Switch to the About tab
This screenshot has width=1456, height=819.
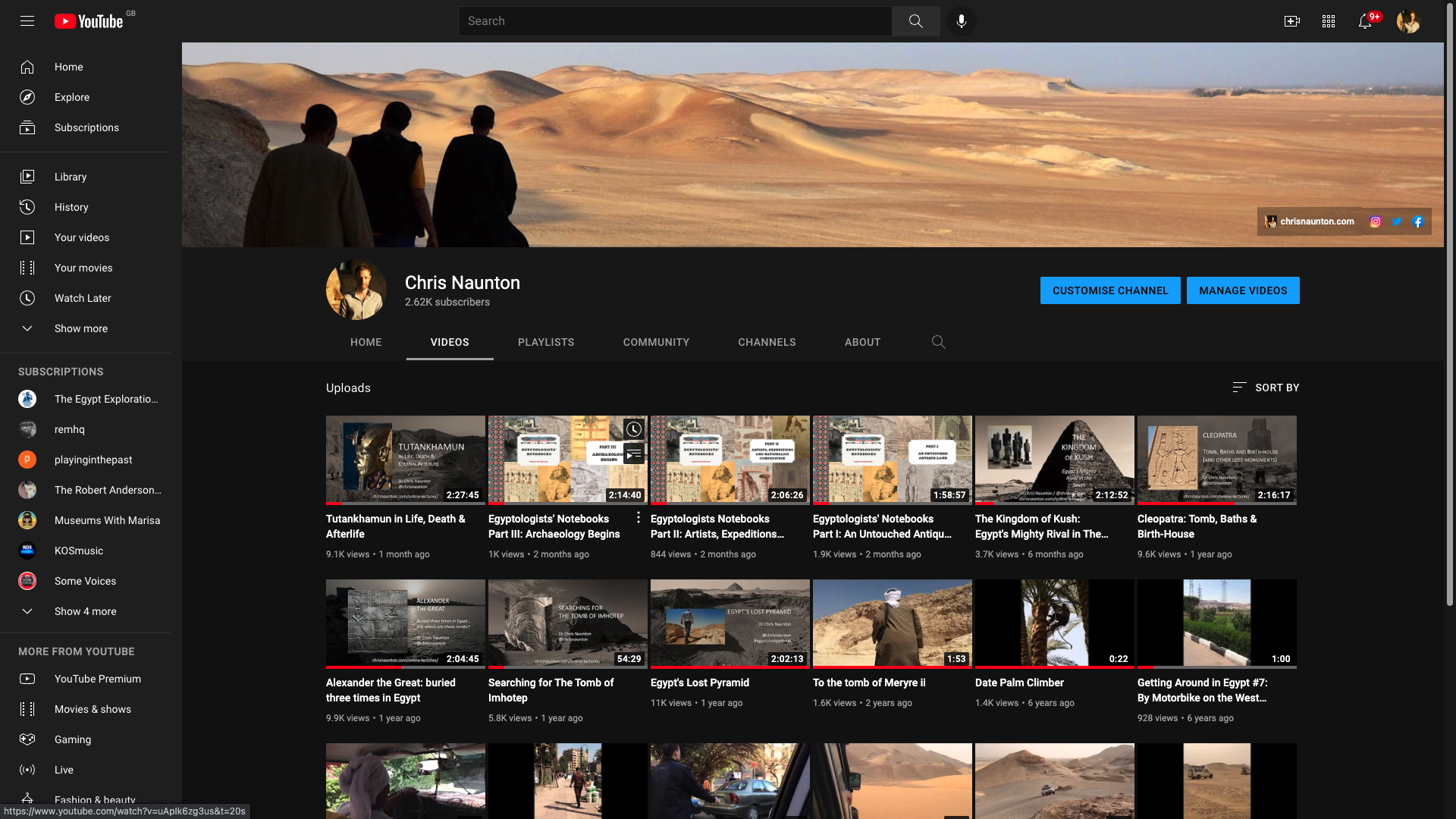(x=862, y=342)
